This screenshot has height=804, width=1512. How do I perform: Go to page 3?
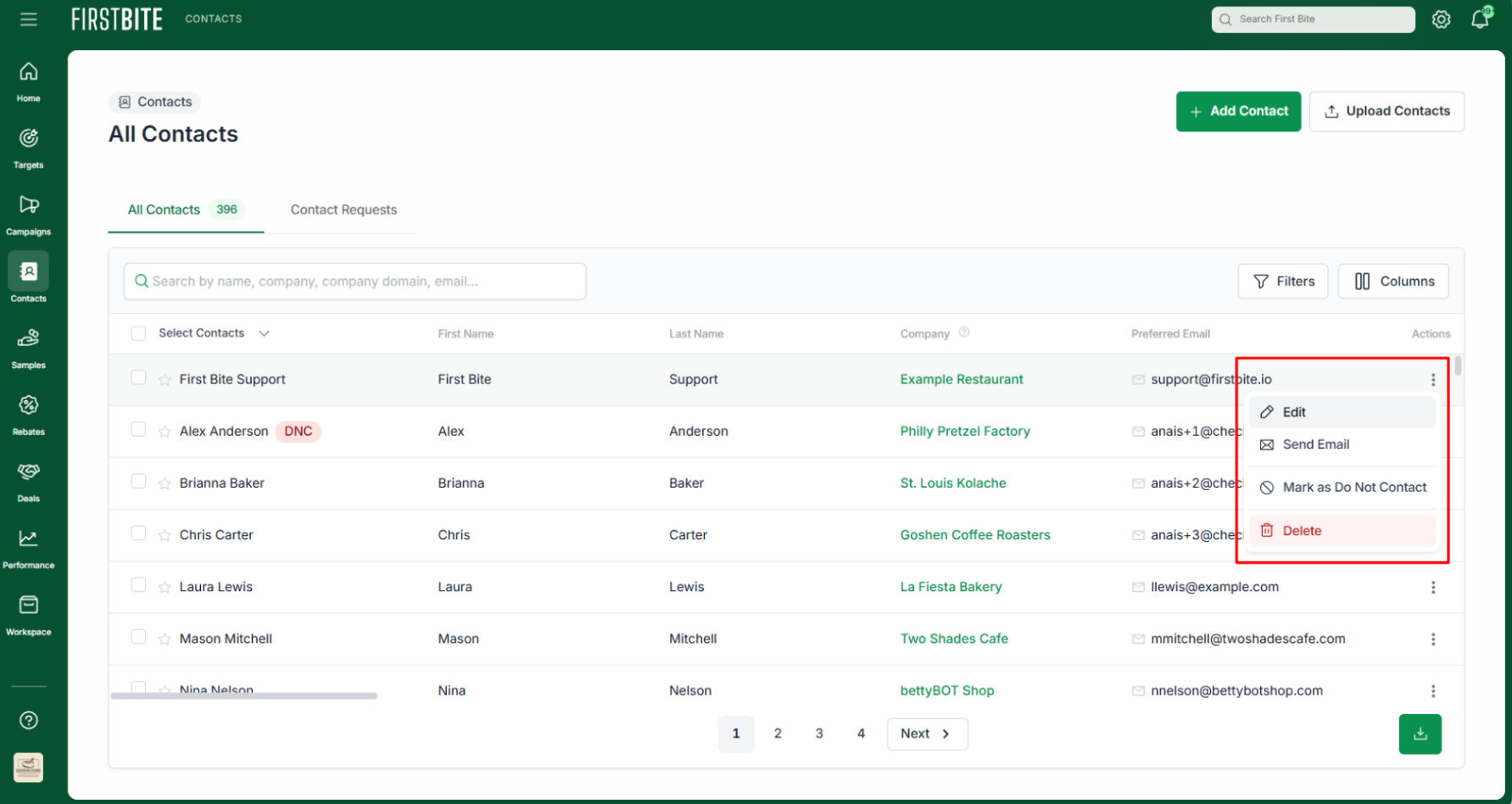click(x=819, y=734)
